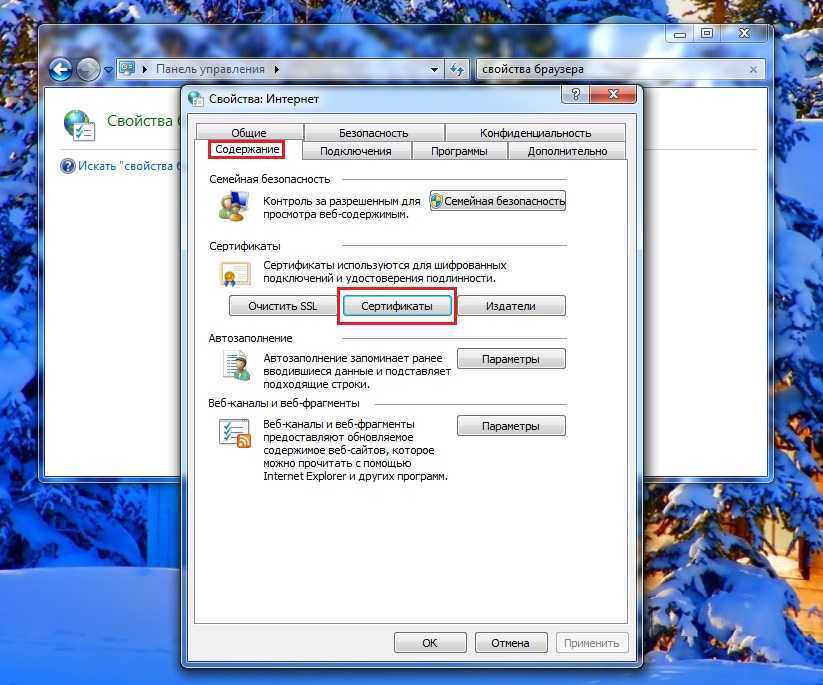
Task: Click the Очистить SSL button
Action: 282,306
